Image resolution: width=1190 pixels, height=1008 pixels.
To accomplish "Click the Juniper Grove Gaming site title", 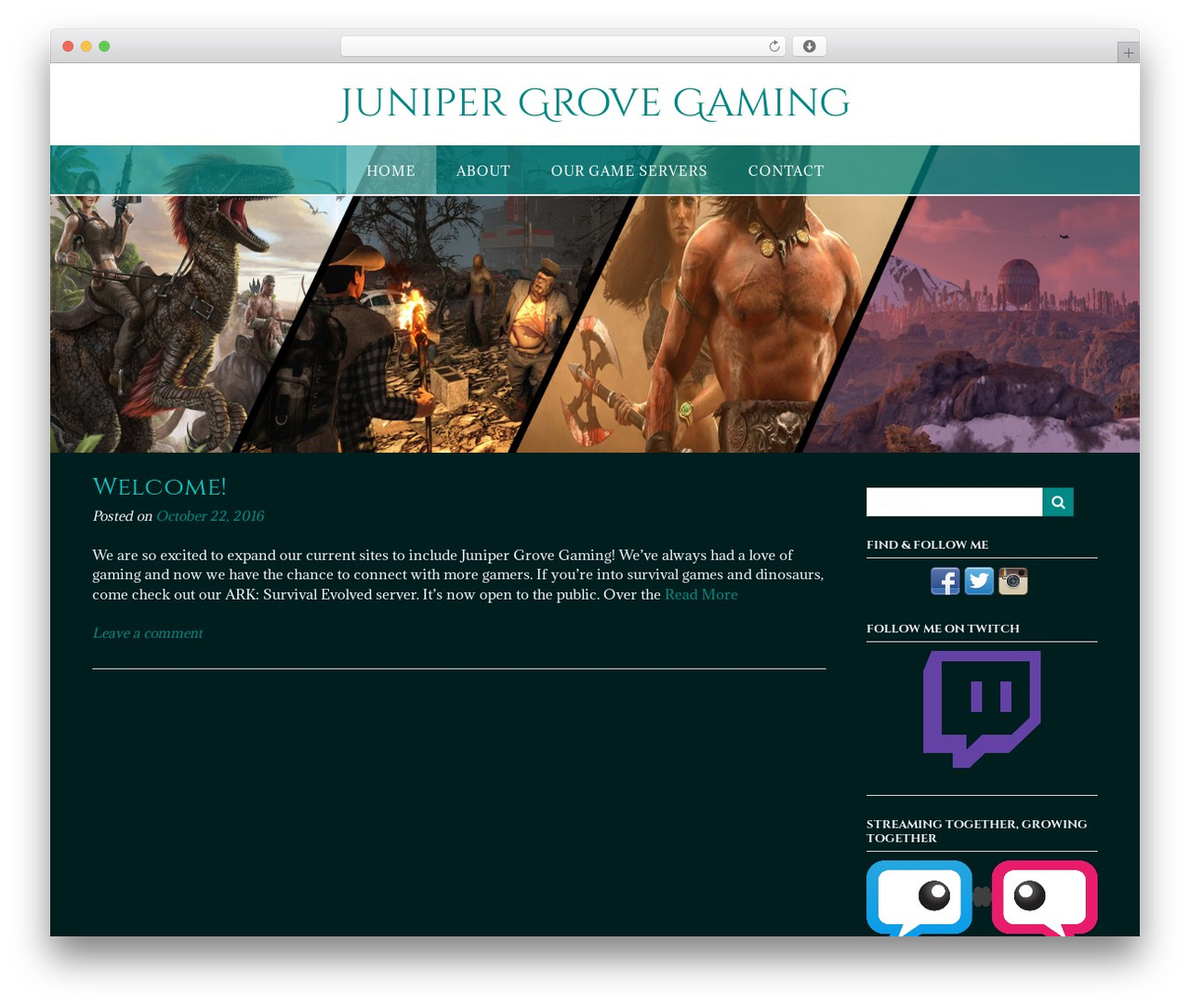I will (x=595, y=103).
